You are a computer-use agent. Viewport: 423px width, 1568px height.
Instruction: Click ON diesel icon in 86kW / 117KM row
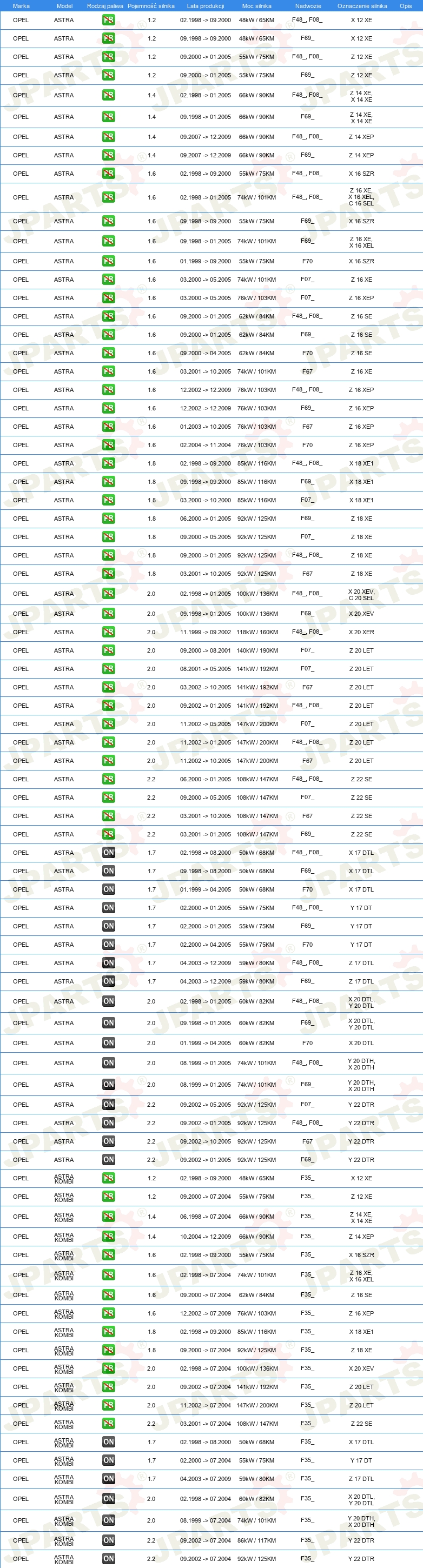[108, 1540]
